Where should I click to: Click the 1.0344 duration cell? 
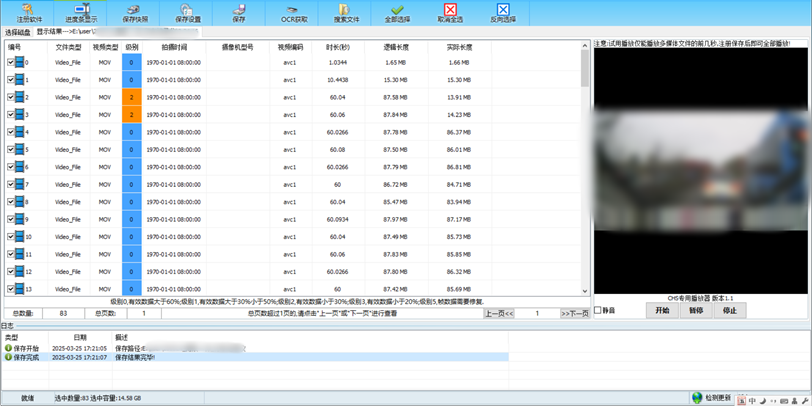(338, 62)
